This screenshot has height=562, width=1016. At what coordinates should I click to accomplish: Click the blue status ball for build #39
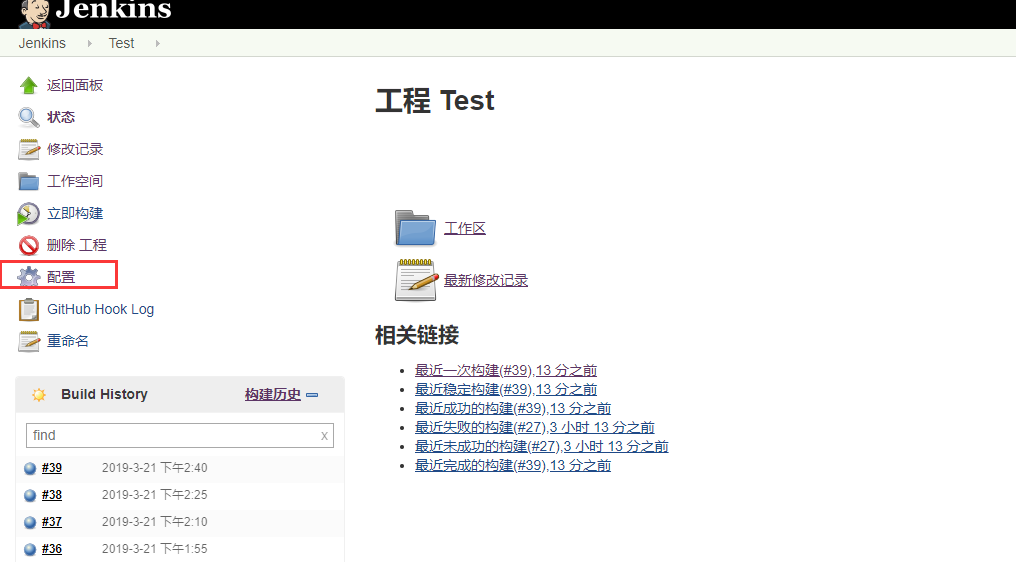[30, 469]
